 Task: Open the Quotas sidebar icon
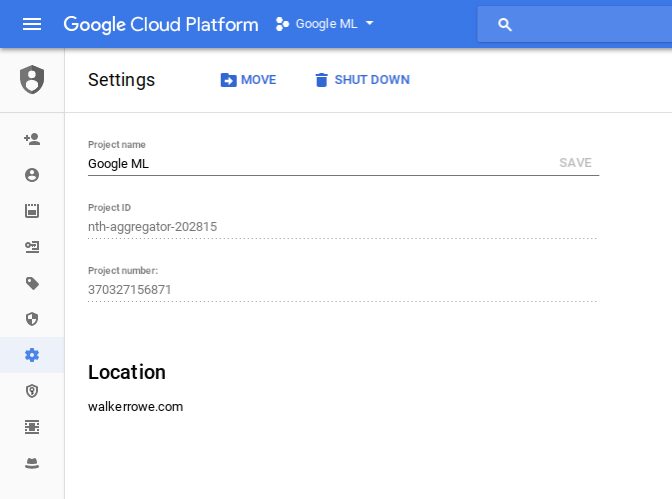[x=32, y=211]
